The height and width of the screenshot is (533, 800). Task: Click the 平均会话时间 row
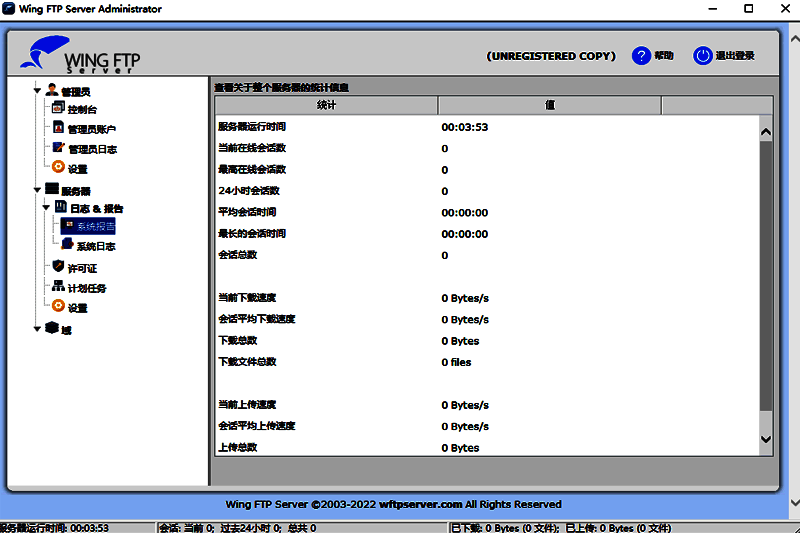487,213
